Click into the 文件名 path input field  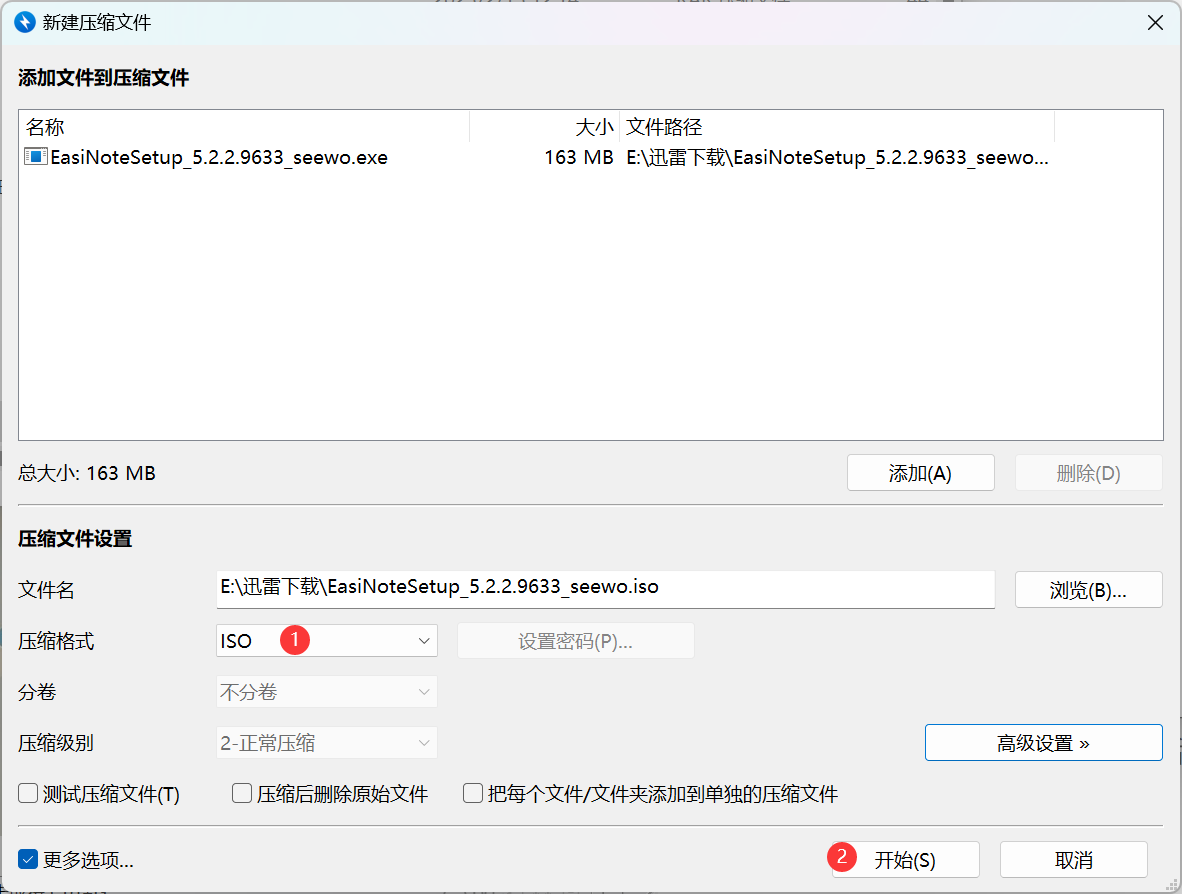point(605,588)
